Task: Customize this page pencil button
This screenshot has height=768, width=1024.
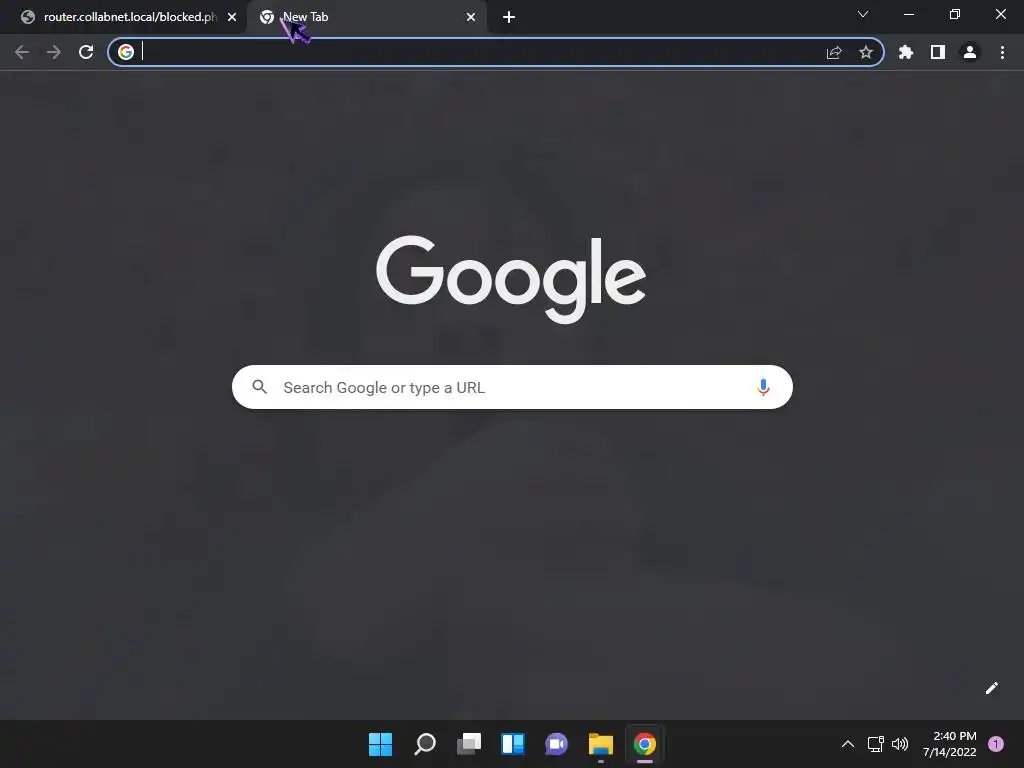Action: (x=991, y=688)
